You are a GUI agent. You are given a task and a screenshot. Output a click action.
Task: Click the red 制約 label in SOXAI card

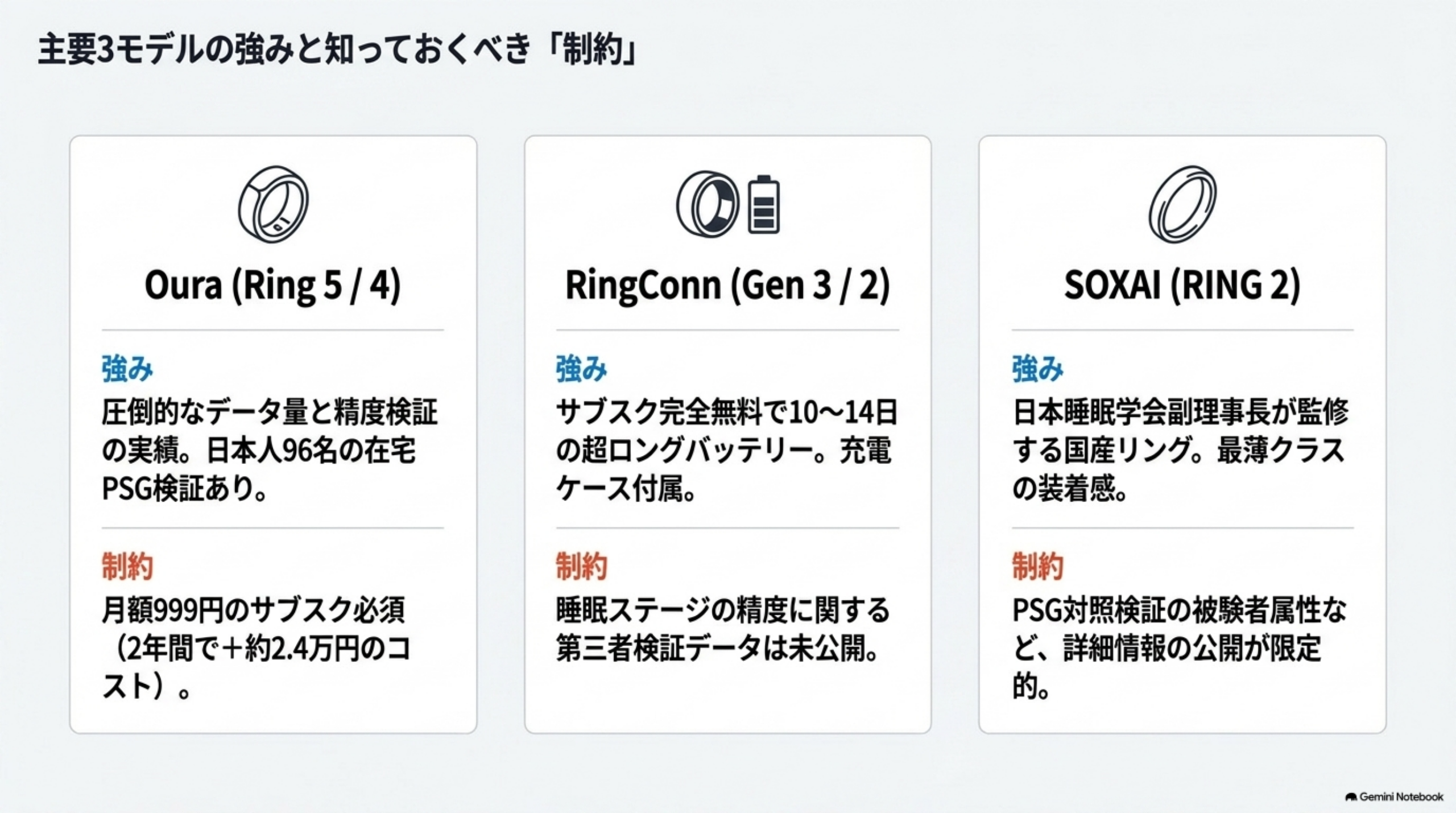pyautogui.click(x=1037, y=566)
